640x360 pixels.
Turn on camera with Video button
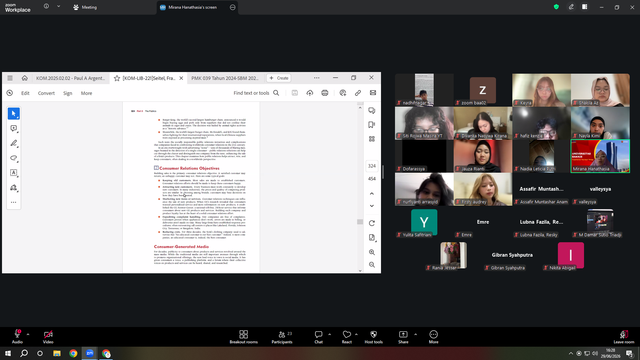tap(48, 337)
